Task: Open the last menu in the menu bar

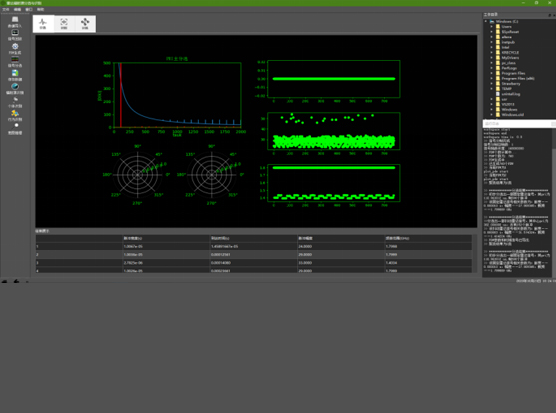Action: click(40, 10)
